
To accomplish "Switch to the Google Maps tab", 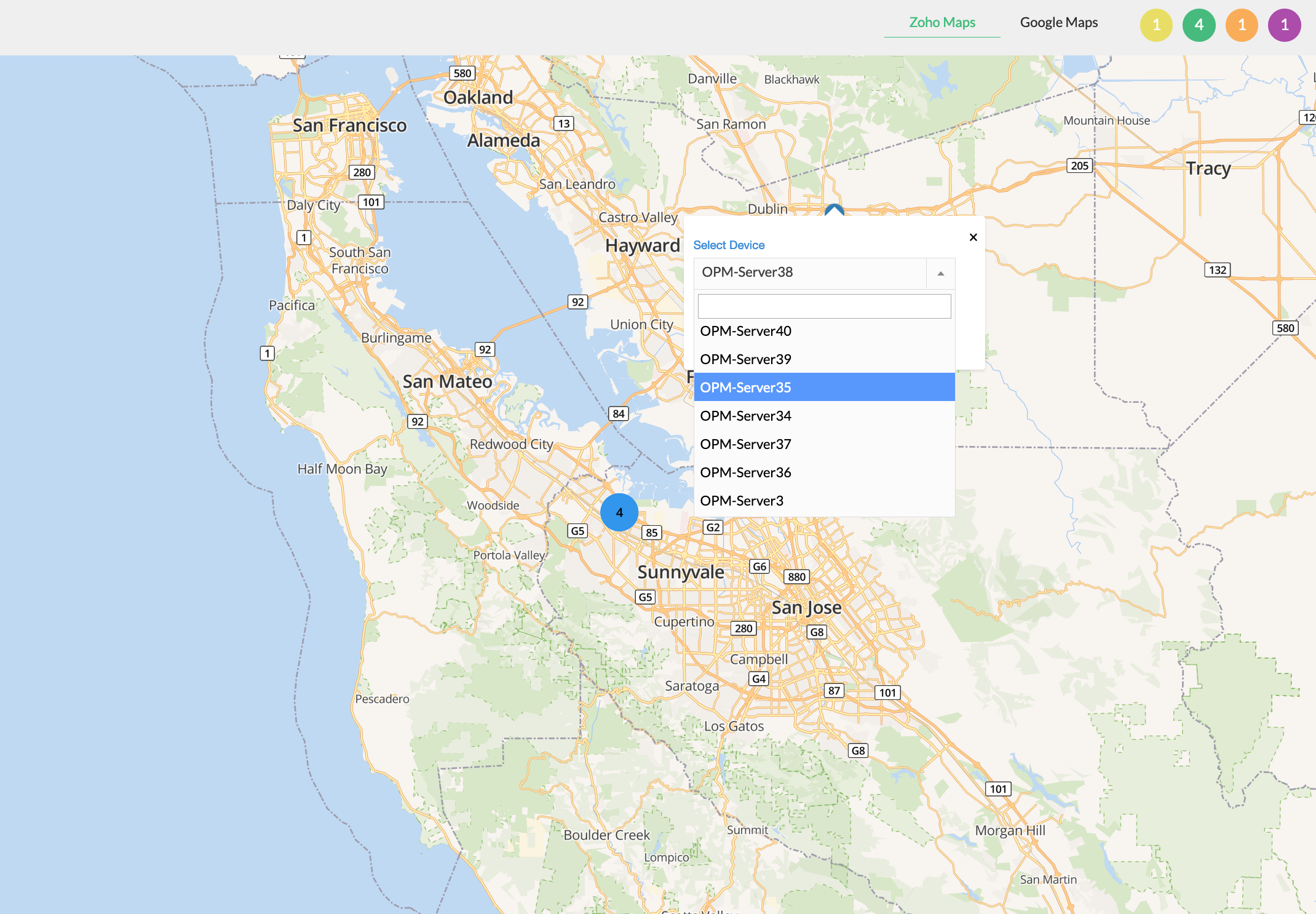I will point(1058,23).
